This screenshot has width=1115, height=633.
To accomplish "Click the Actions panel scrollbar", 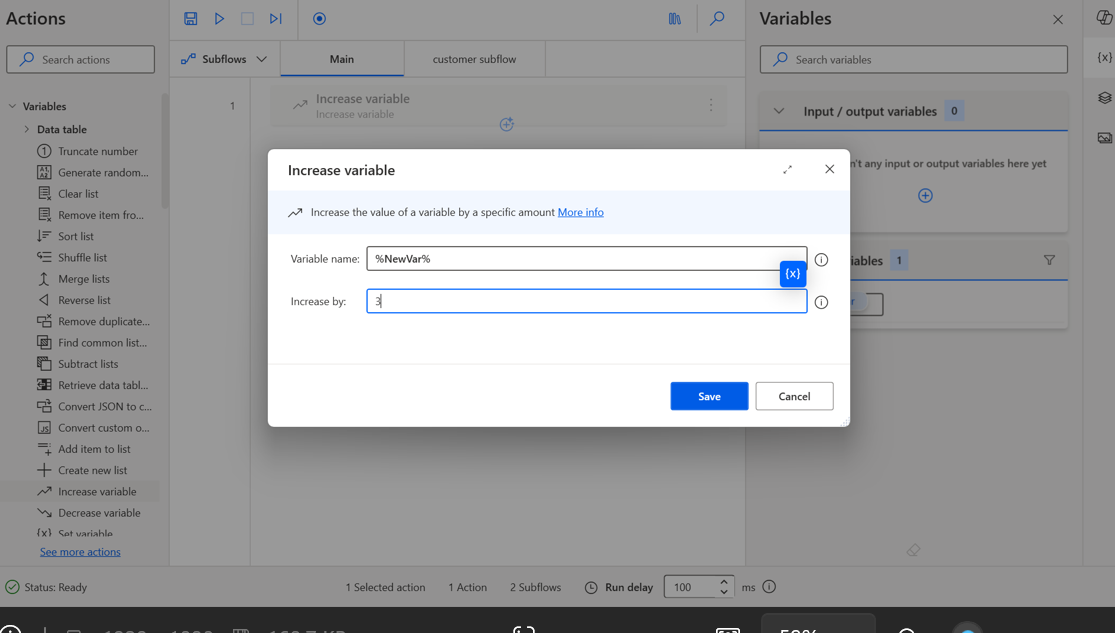I will click(165, 151).
